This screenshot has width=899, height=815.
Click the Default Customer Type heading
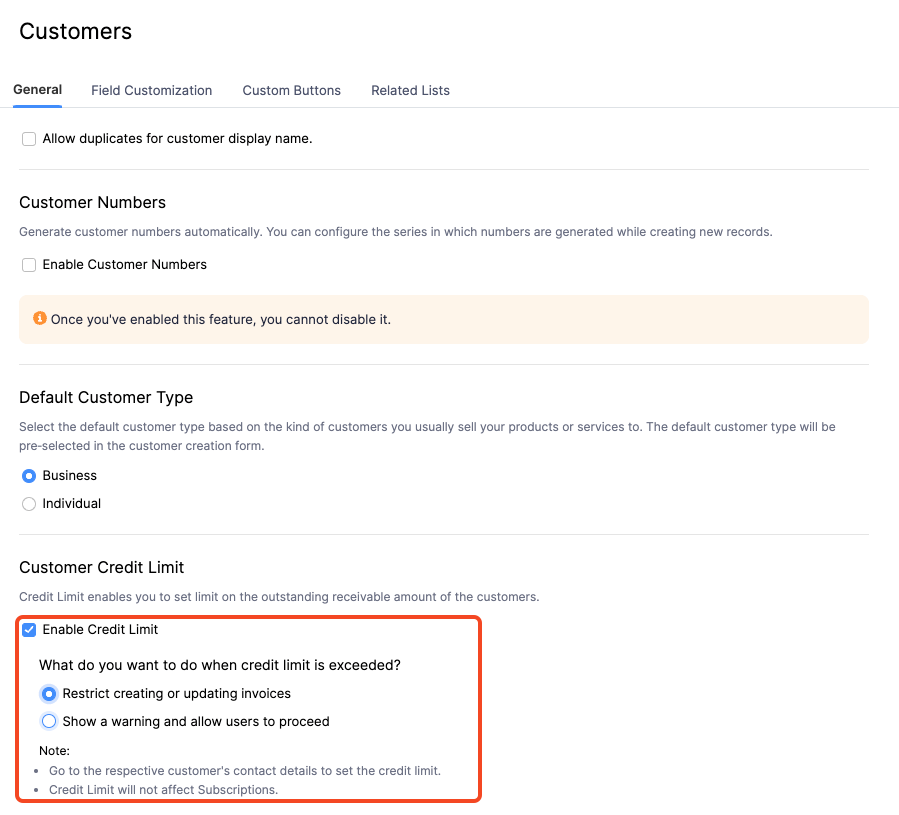coord(106,397)
